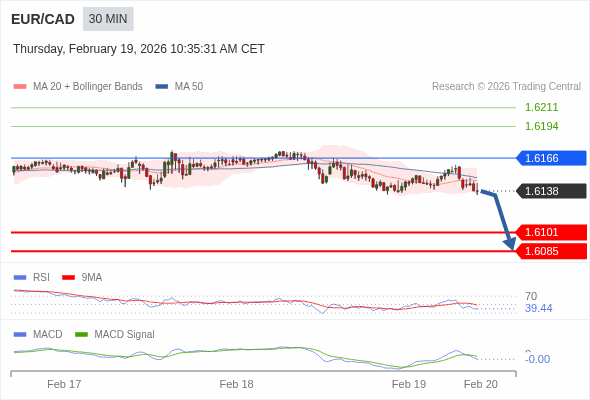Click the Feb 19 date axis label
Screen dimensions: 590x400
[409, 384]
